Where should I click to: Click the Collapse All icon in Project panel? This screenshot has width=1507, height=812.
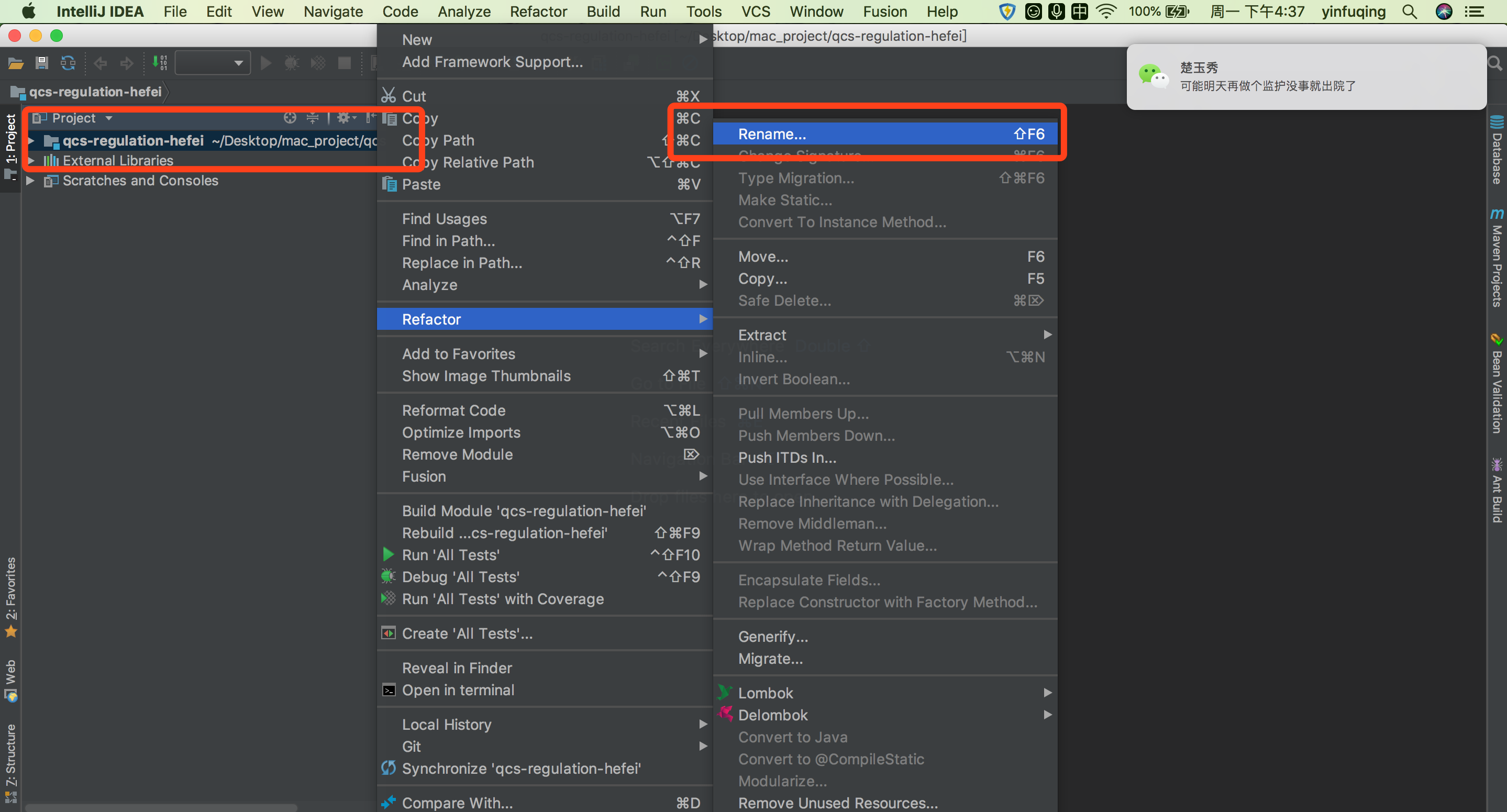(313, 118)
